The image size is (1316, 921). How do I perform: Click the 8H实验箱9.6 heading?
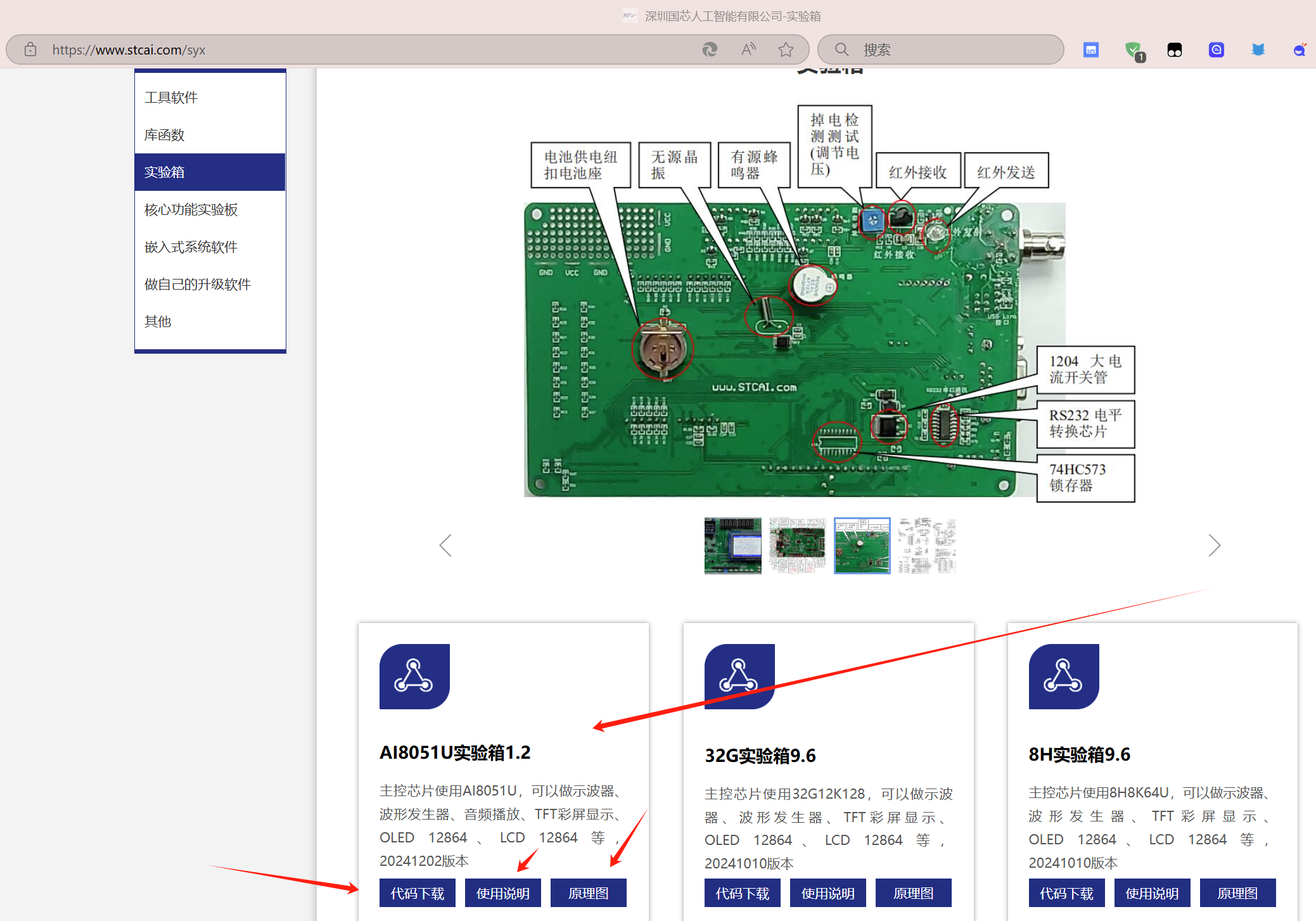tap(1080, 754)
